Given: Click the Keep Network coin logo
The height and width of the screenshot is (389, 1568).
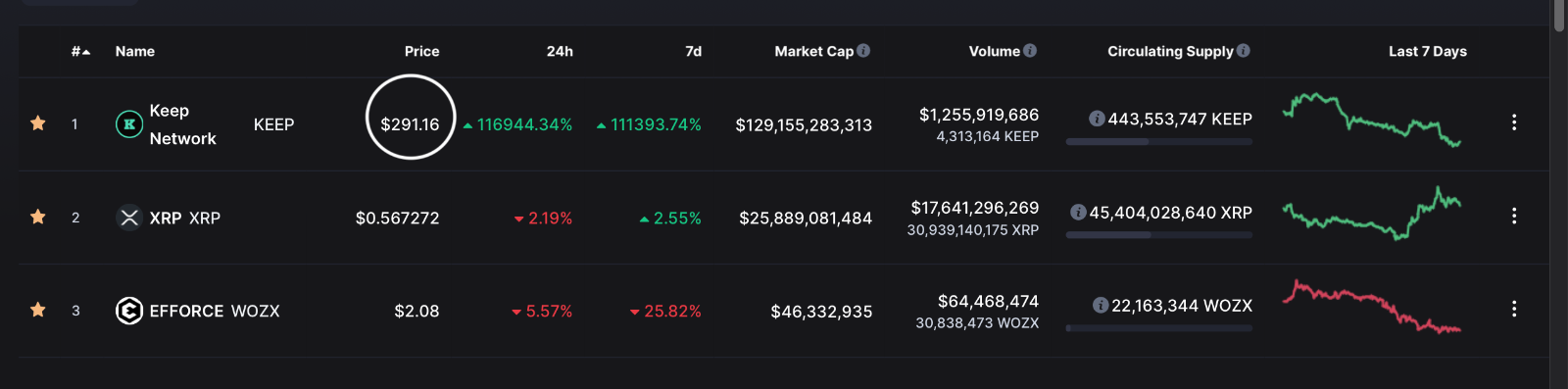Looking at the screenshot, I should tap(129, 124).
